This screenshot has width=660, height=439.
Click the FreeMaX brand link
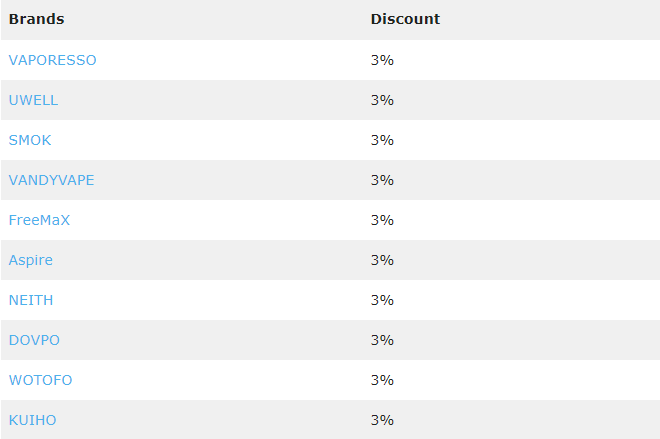(x=39, y=220)
